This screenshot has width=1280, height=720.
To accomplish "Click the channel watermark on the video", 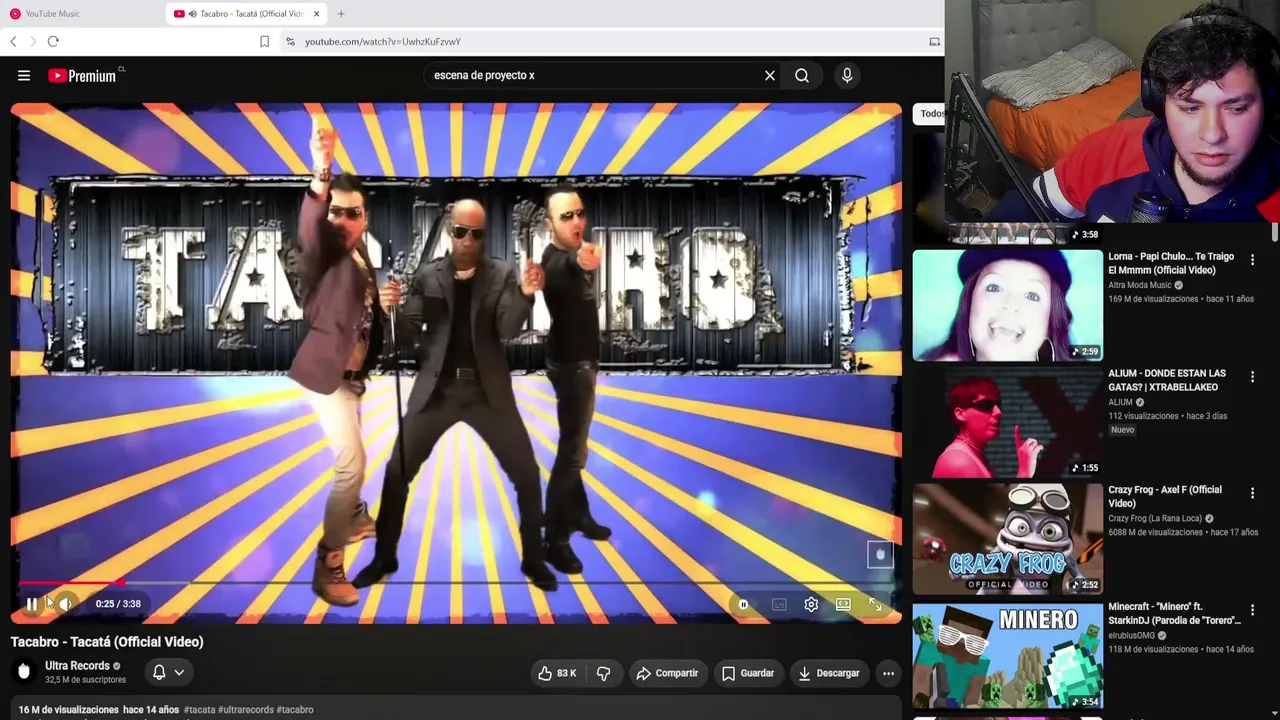I will pyautogui.click(x=880, y=554).
